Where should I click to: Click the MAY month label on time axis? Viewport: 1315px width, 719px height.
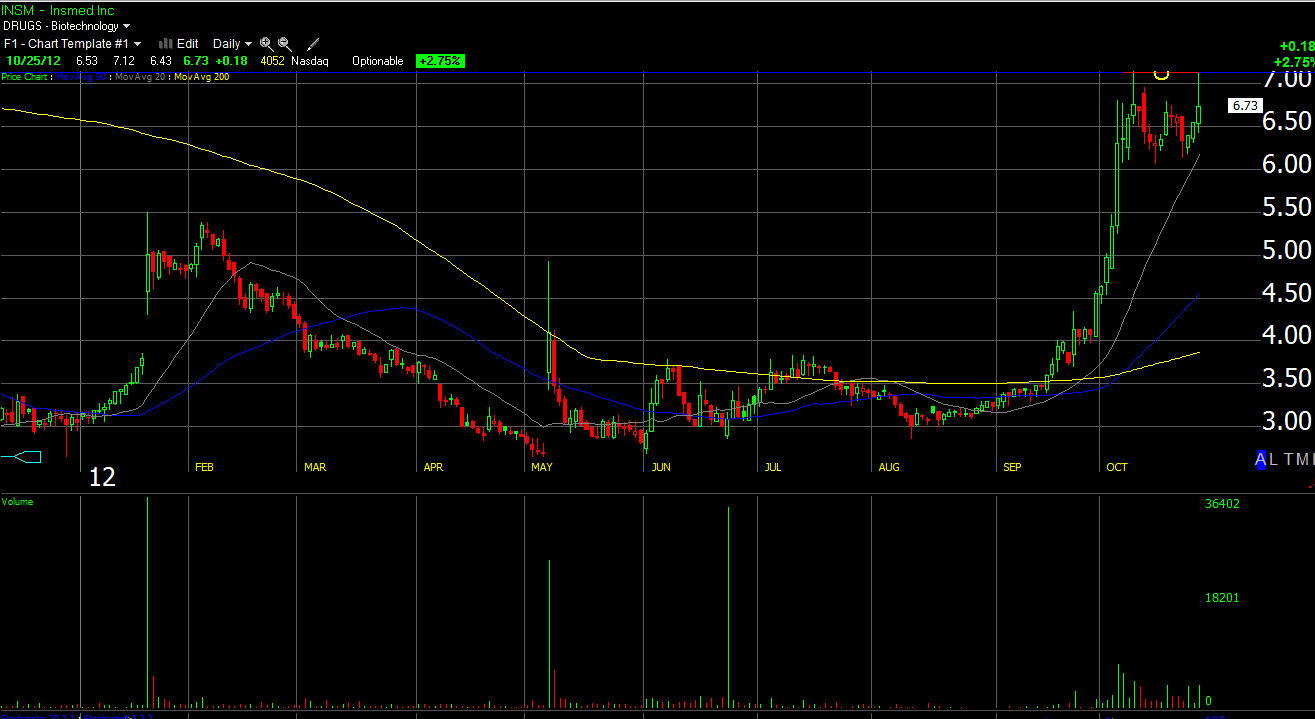click(x=542, y=467)
